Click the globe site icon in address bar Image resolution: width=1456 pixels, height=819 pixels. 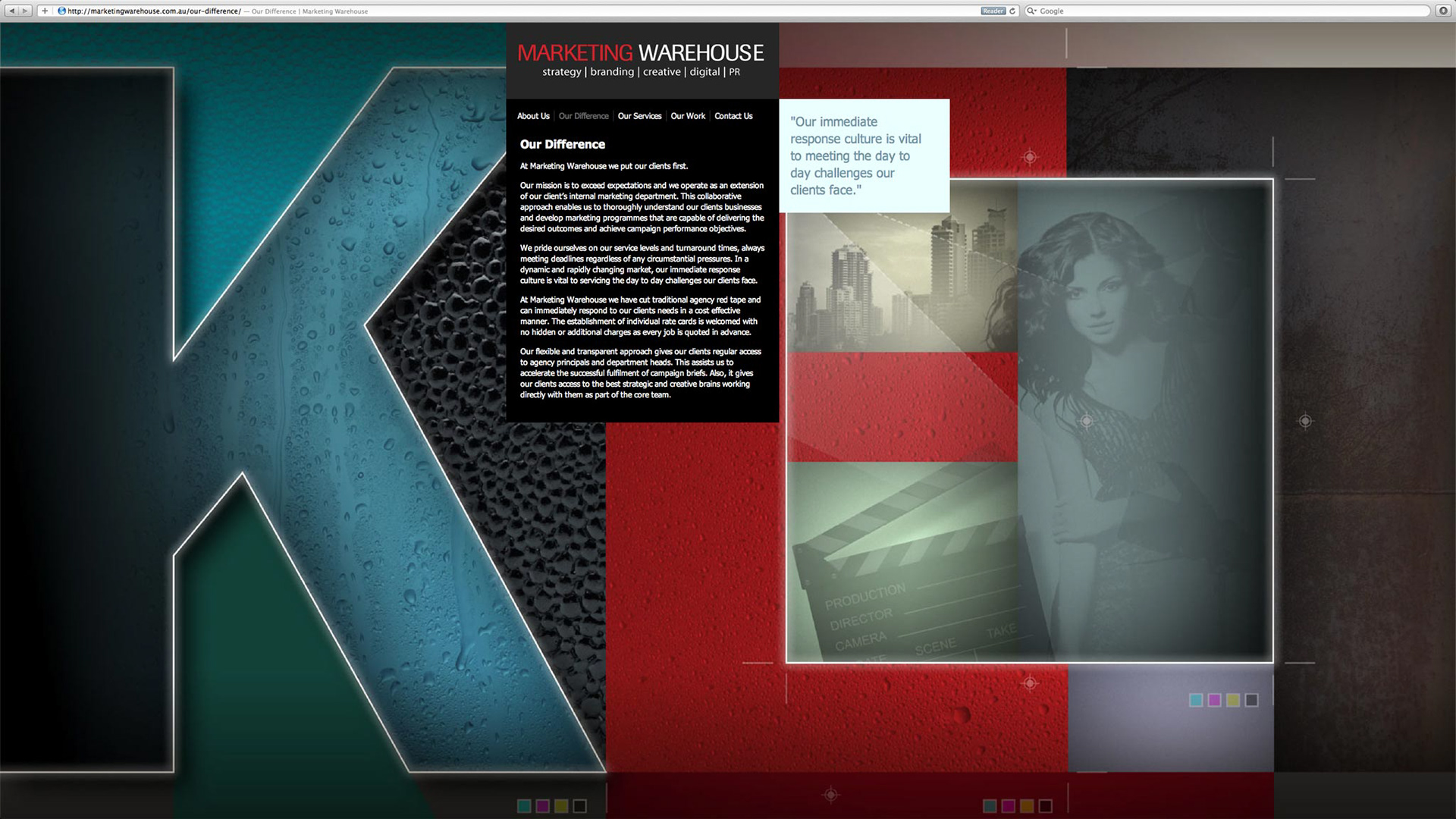point(62,11)
